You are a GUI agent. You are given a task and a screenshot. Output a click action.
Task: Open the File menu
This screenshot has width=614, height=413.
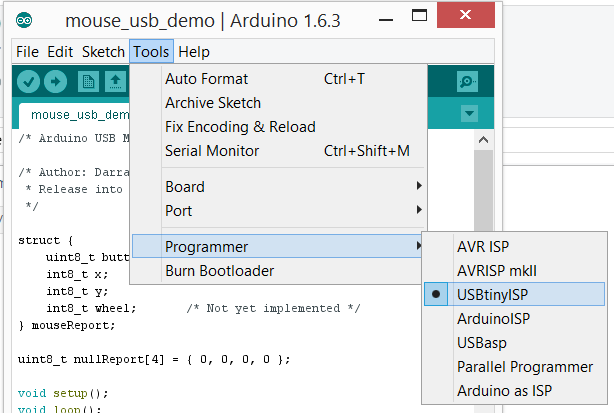click(27, 52)
